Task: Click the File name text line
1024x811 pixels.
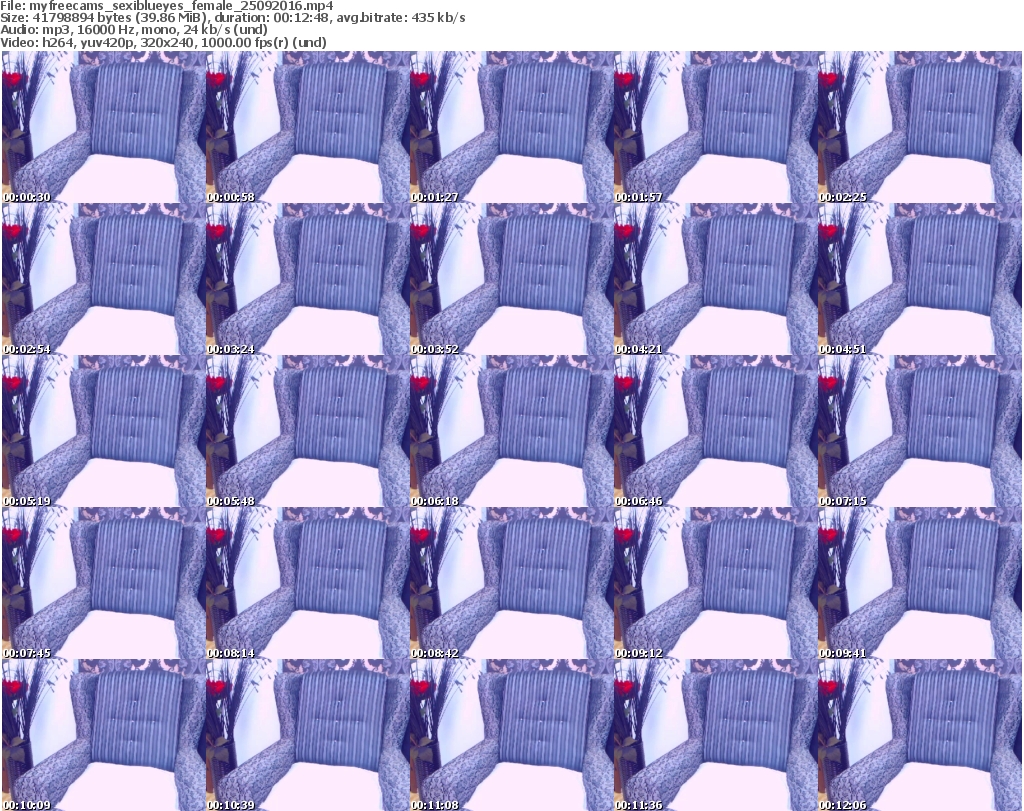Action: tap(167, 6)
